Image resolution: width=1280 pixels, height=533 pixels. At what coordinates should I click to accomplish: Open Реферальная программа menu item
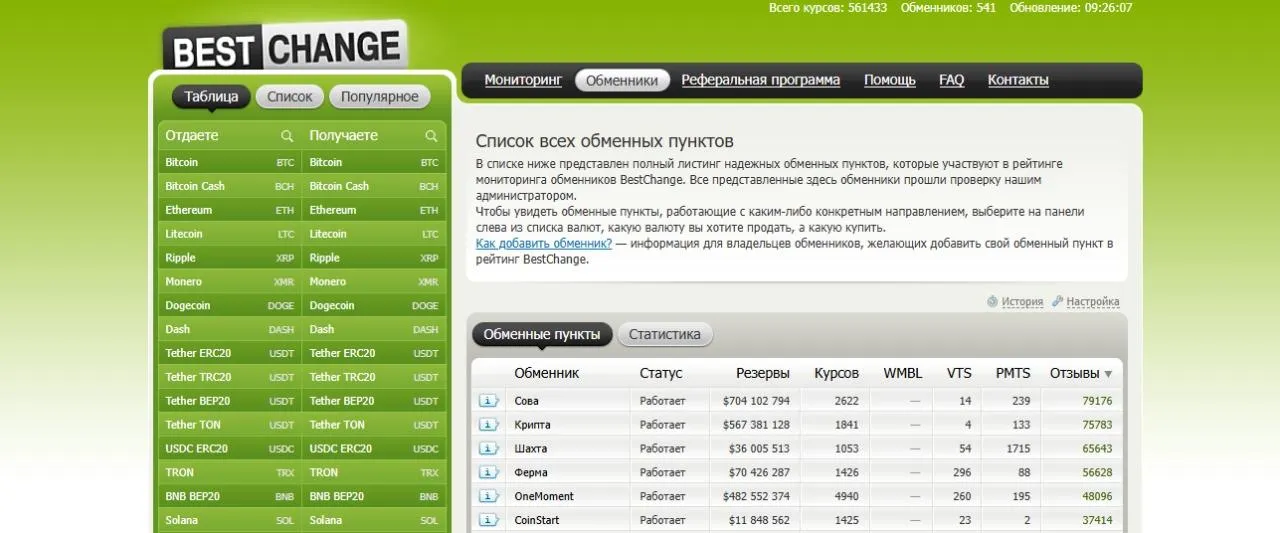click(761, 80)
